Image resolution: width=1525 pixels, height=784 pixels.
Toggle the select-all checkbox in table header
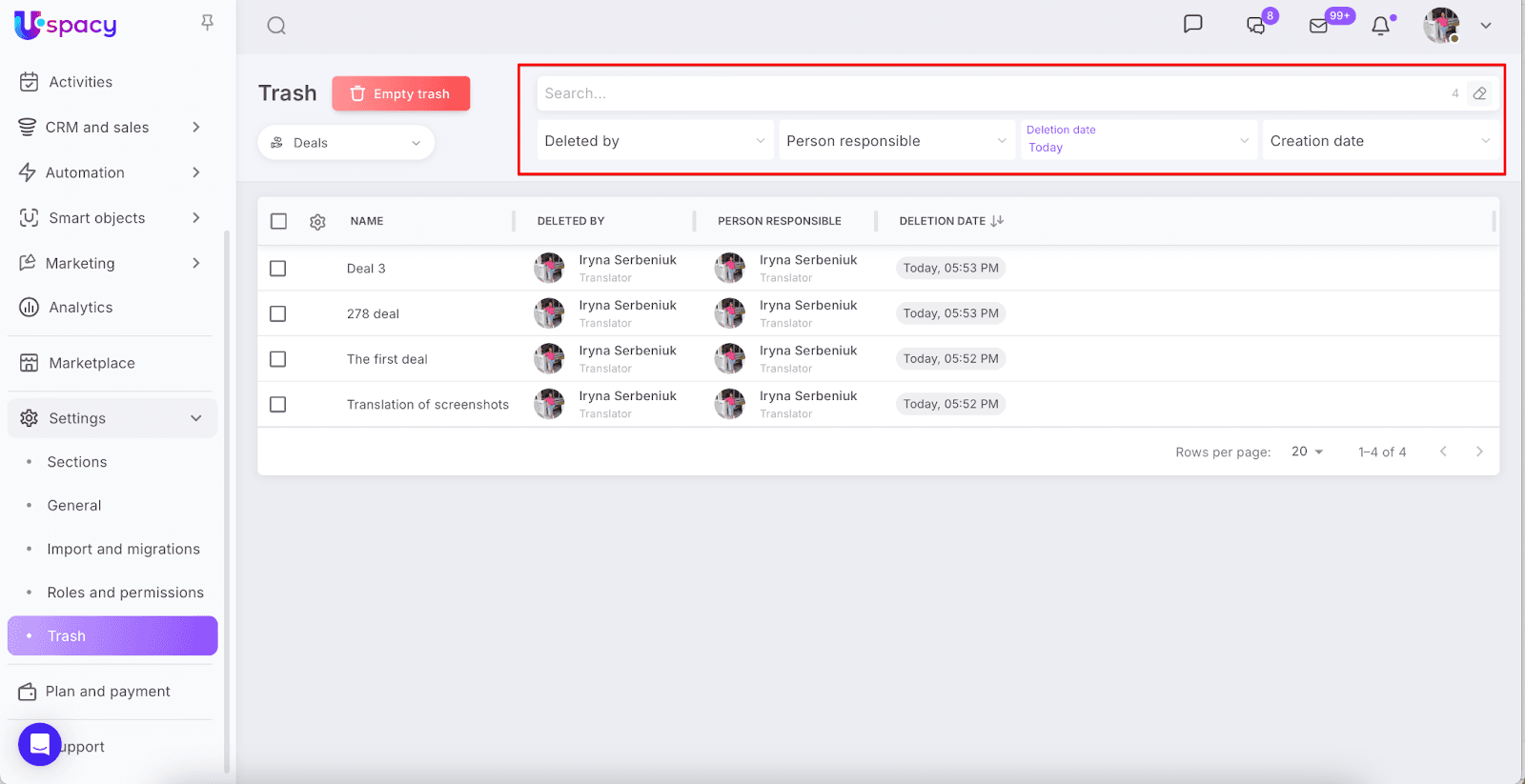pyautogui.click(x=278, y=221)
